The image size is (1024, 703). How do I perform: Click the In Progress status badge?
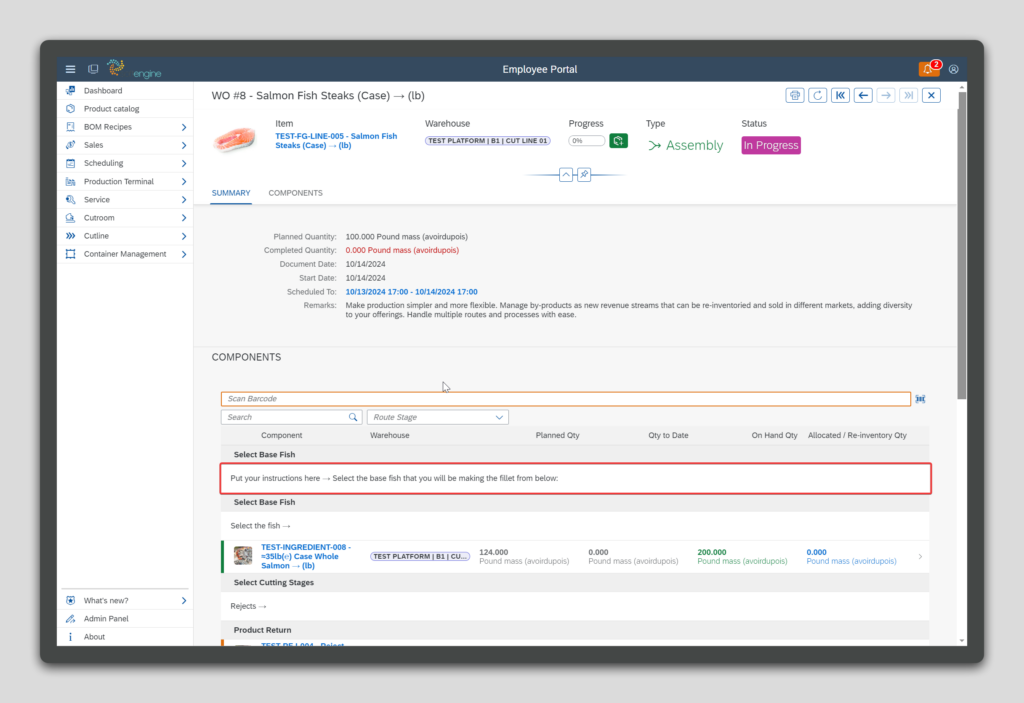[771, 145]
